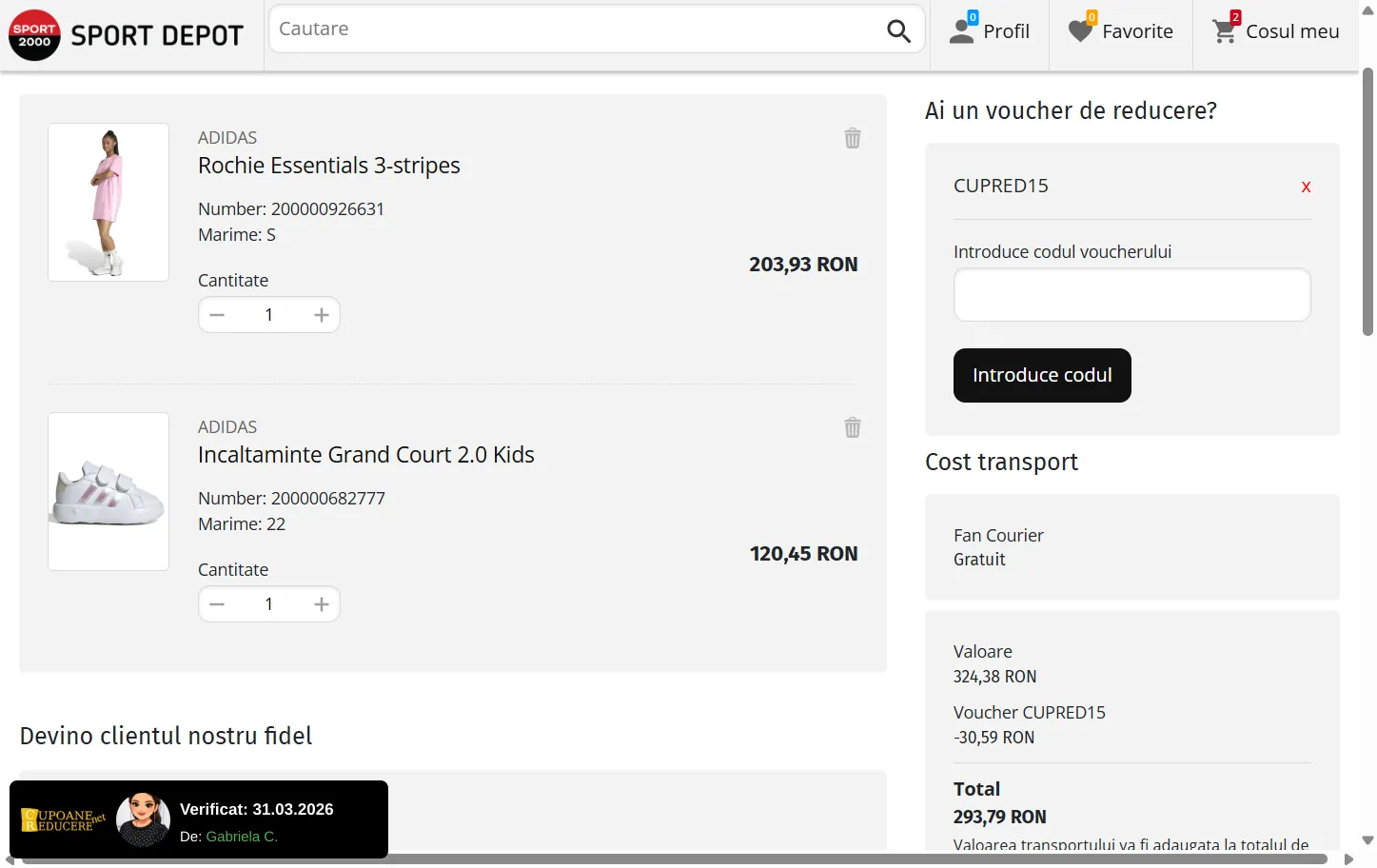This screenshot has height=868, width=1377.
Task: Open Cosul meu shopping cart
Action: 1275,31
